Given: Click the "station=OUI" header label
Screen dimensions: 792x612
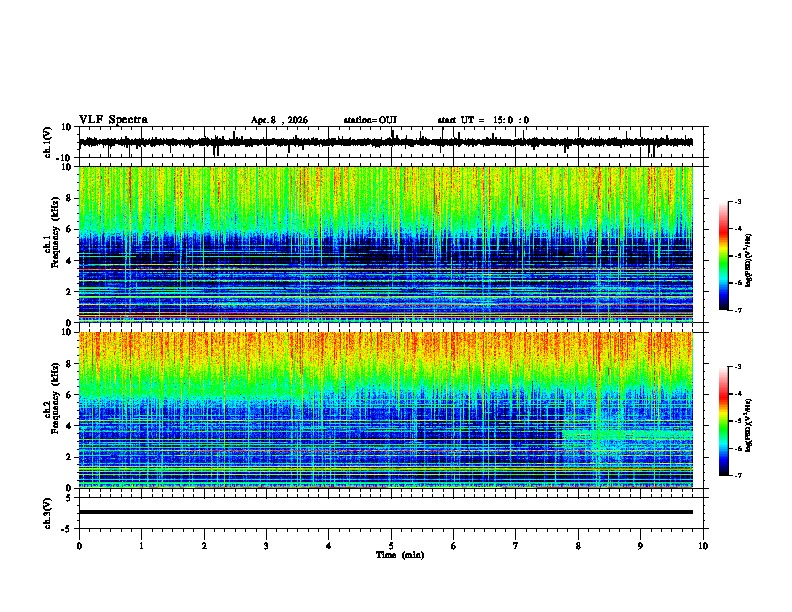Looking at the screenshot, I should tap(370, 120).
